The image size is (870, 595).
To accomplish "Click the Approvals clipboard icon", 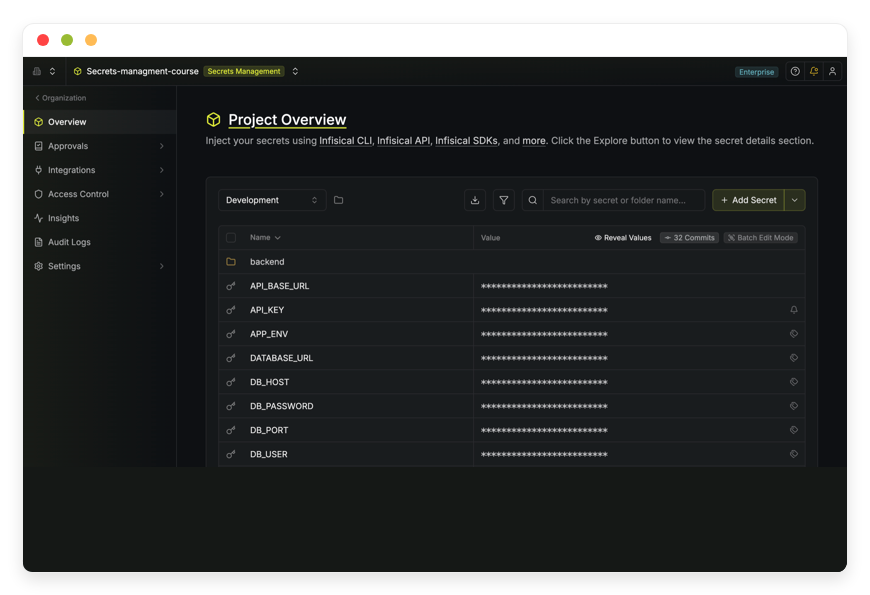I will (x=38, y=146).
